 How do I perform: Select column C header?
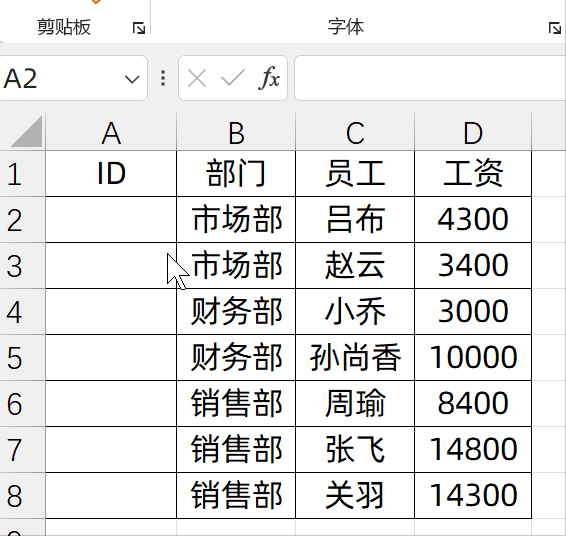coord(355,132)
